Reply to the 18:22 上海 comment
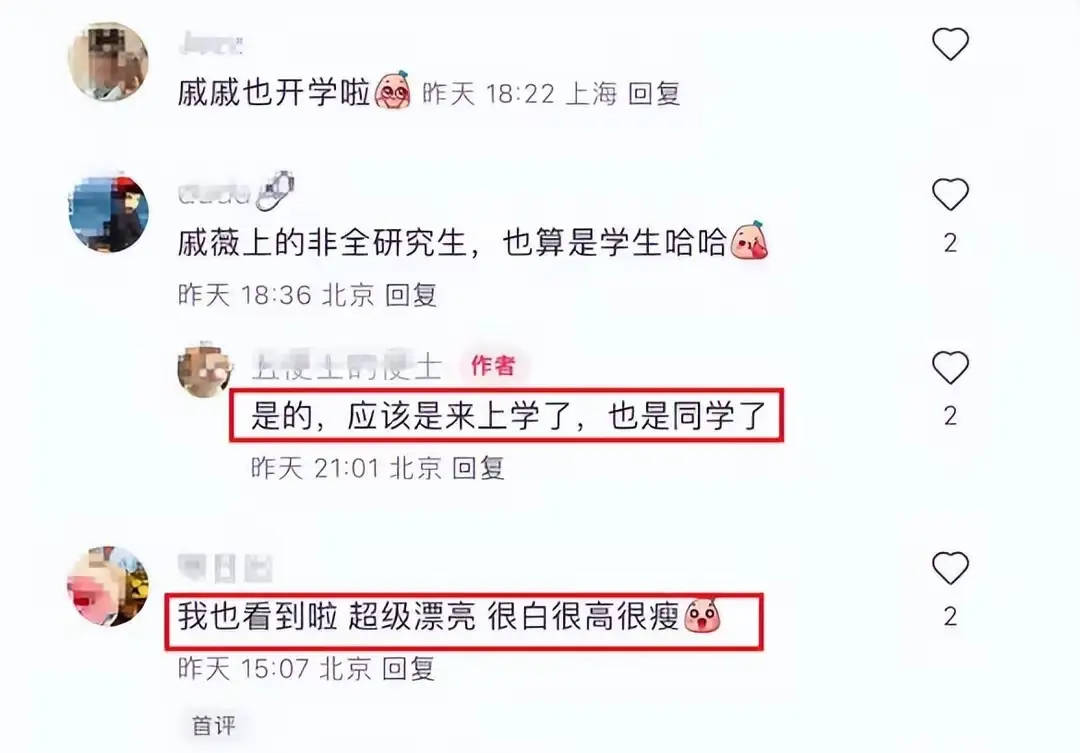The image size is (1080, 753). click(654, 93)
